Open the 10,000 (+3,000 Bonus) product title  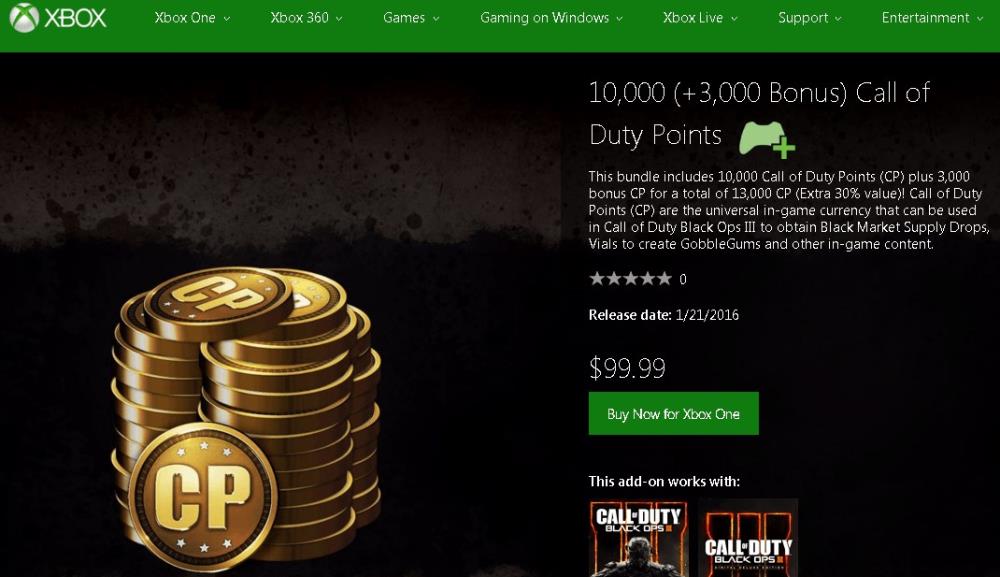pos(758,113)
